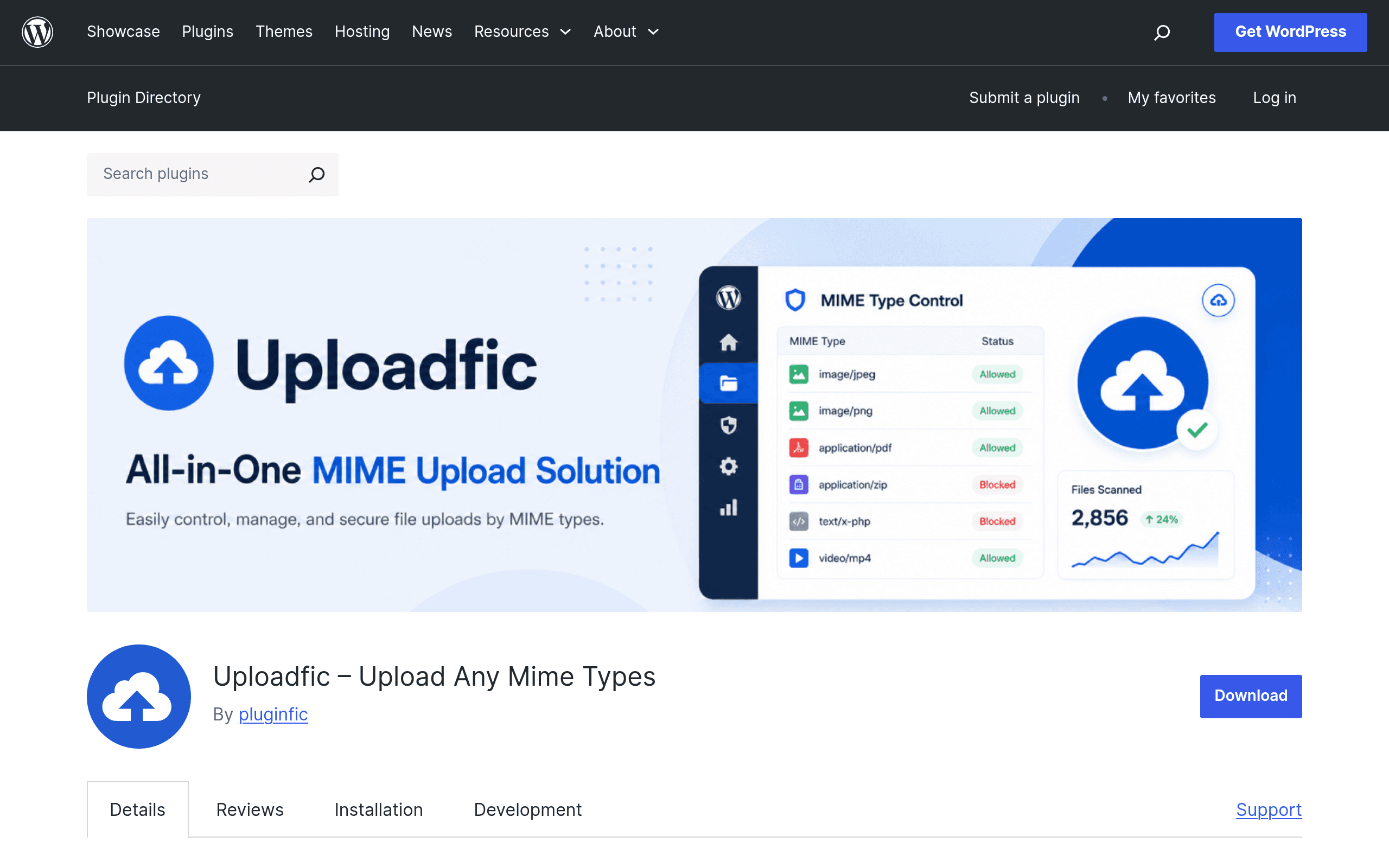Open the News navigation link
Image resolution: width=1389 pixels, height=868 pixels.
[432, 31]
